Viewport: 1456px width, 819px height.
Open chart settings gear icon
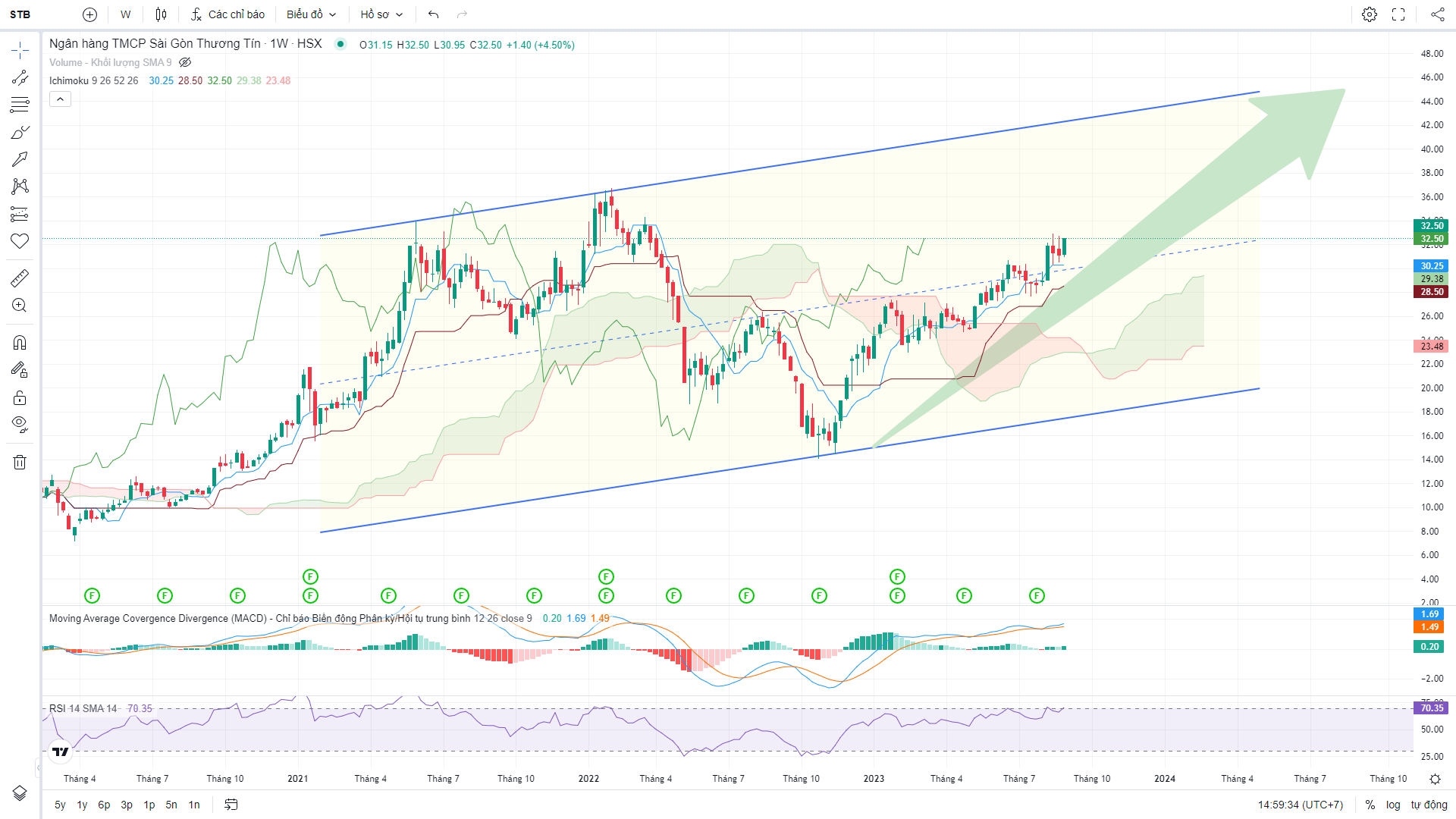tap(1370, 14)
